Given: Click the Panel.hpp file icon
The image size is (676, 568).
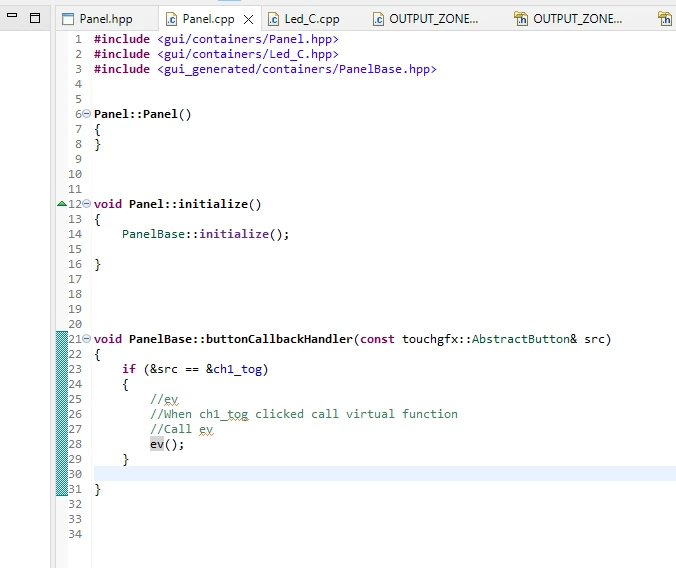Looking at the screenshot, I should [x=68, y=19].
